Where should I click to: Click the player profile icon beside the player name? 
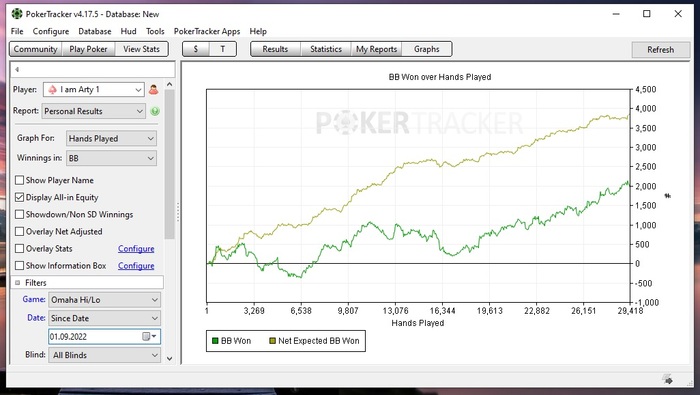[154, 90]
